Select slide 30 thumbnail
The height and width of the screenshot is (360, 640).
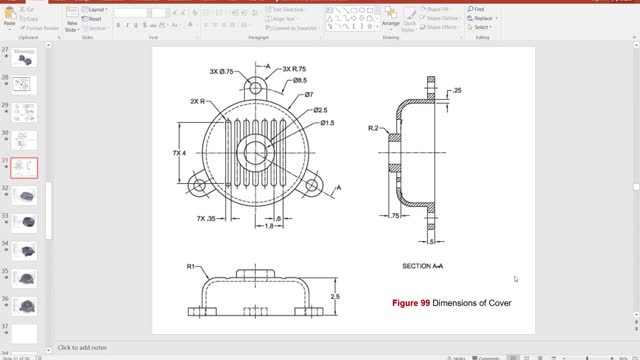(x=24, y=140)
